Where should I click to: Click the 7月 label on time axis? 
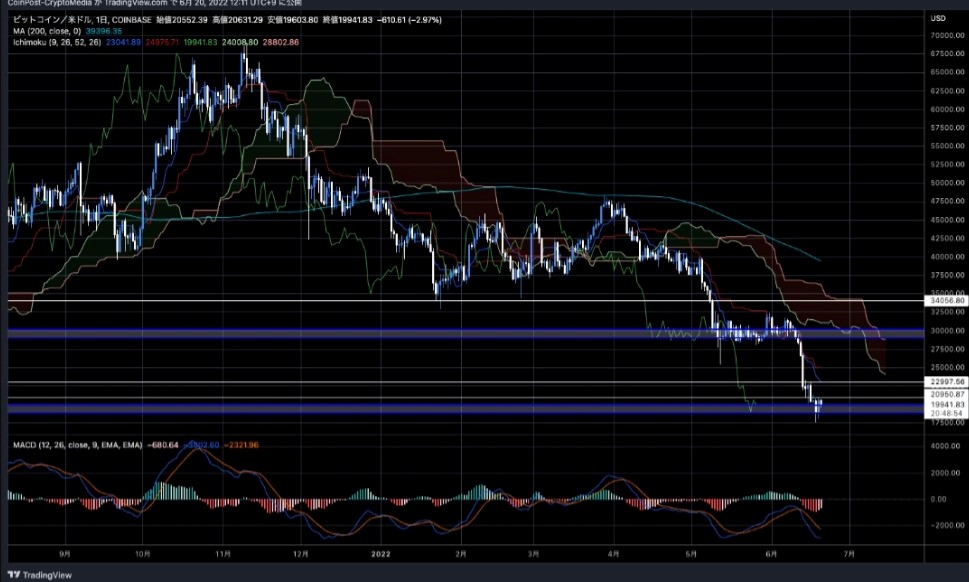tap(850, 555)
